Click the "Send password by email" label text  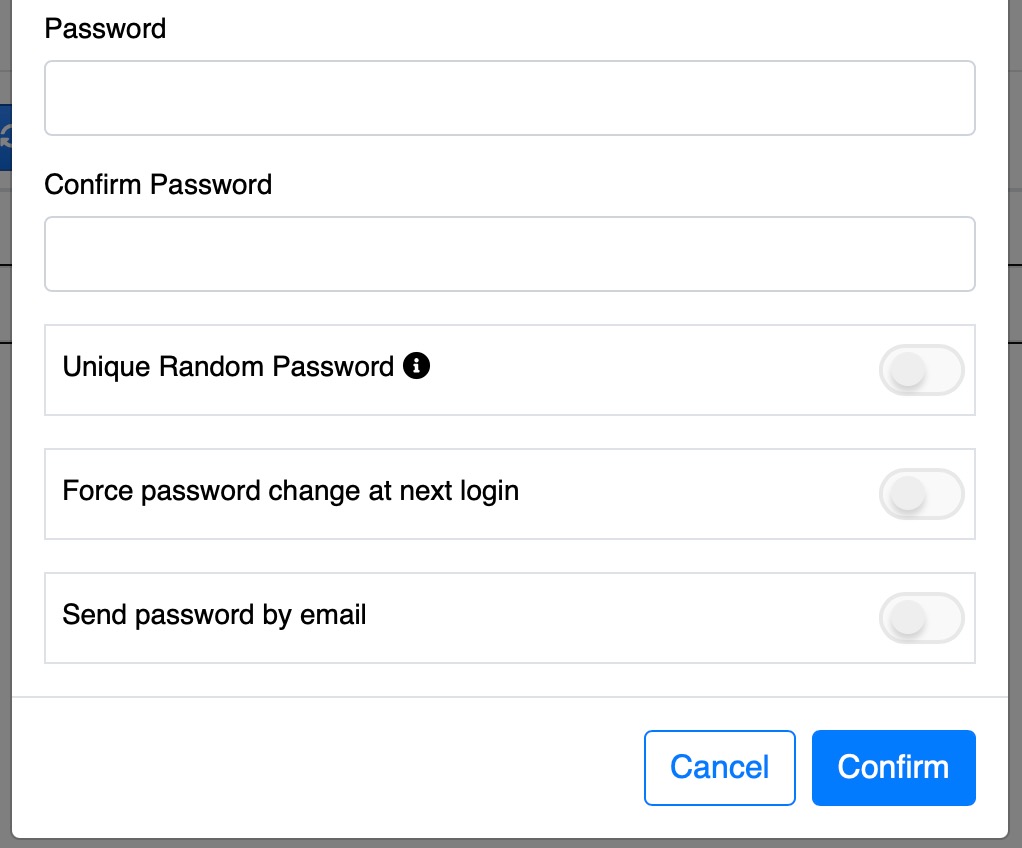(x=214, y=615)
